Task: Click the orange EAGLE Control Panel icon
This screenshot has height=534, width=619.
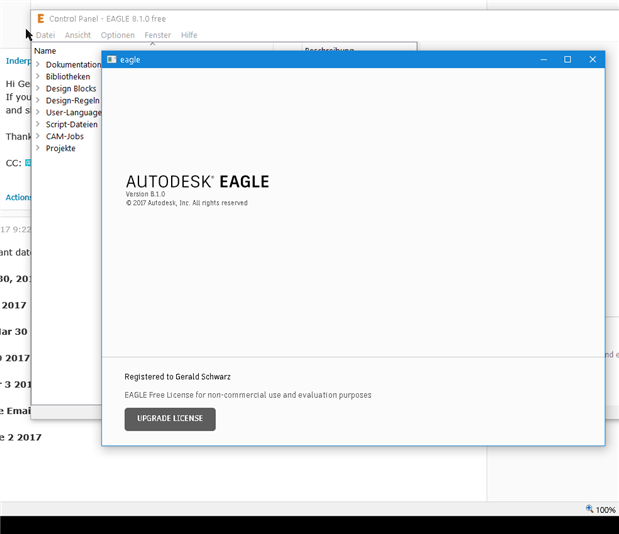Action: coord(40,19)
